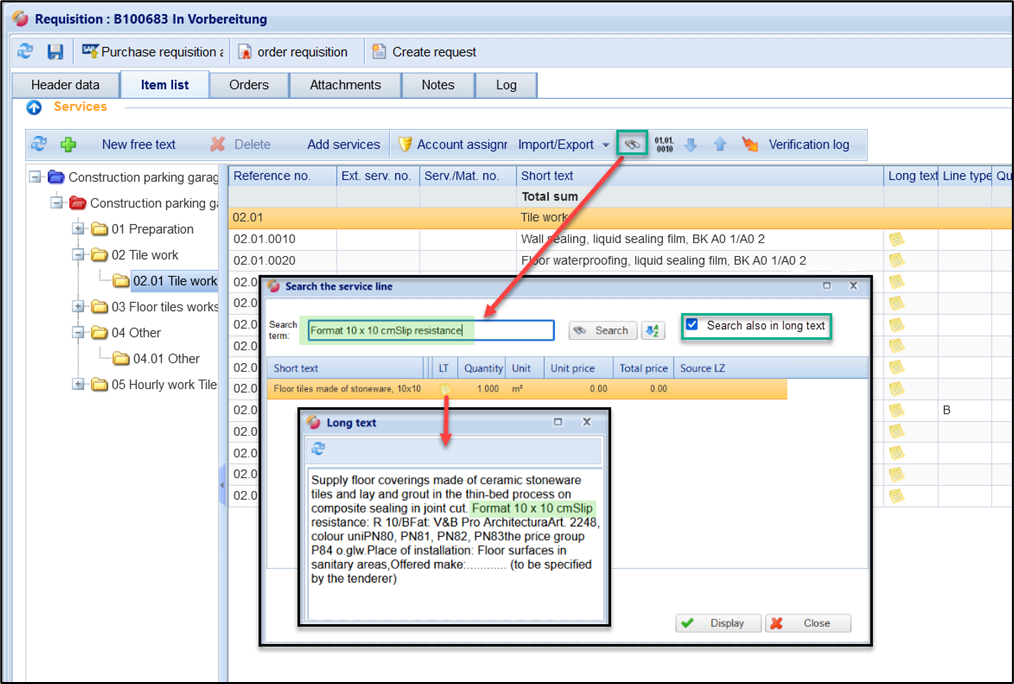This screenshot has width=1014, height=684.
Task: Toggle 'Search also in long text' checkbox
Action: pos(692,325)
